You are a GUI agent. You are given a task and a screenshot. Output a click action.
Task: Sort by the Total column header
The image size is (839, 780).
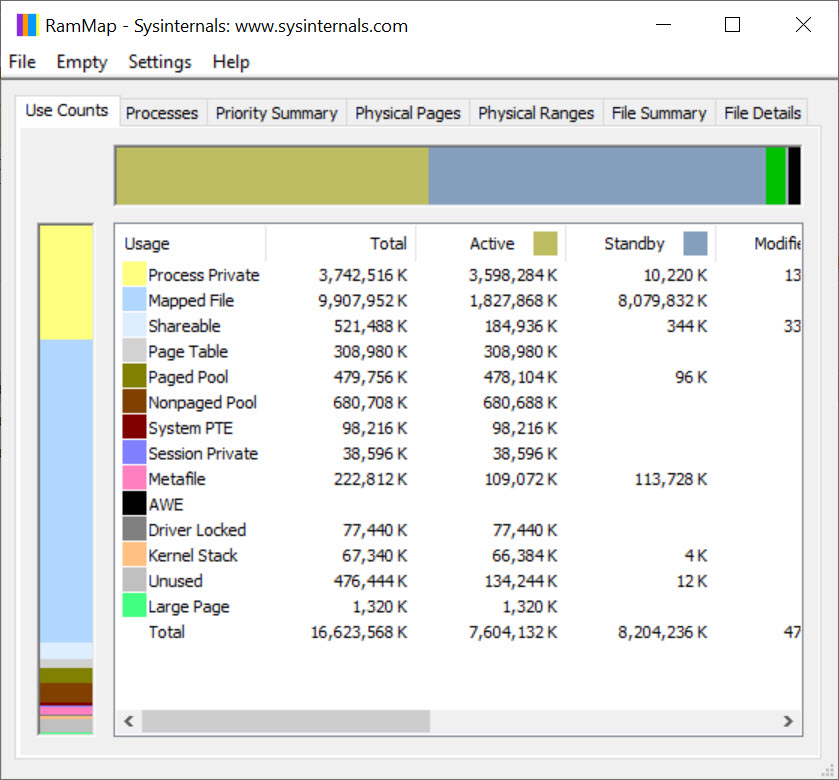pos(341,244)
